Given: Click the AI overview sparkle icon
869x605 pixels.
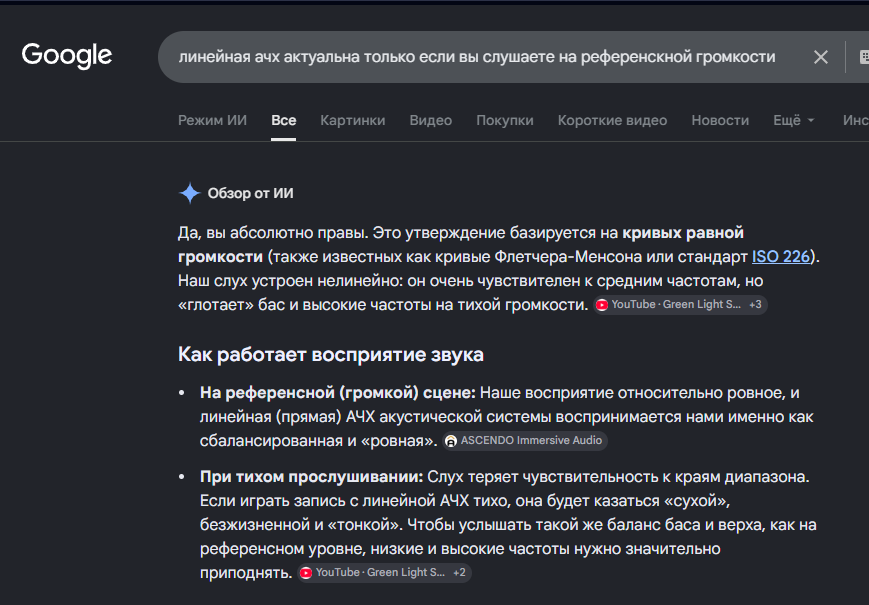Looking at the screenshot, I should pos(190,193).
